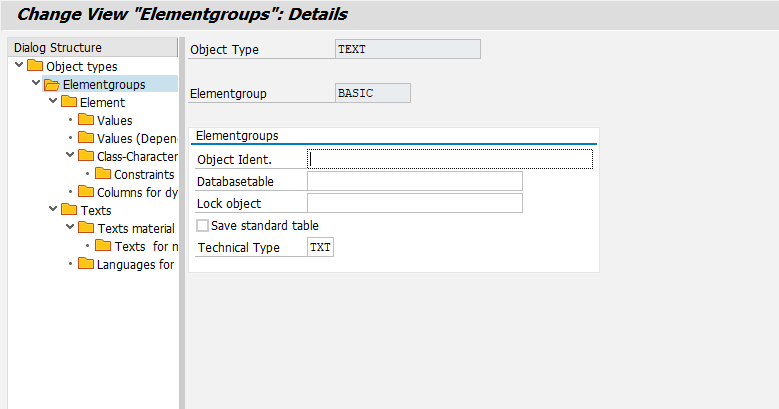779x409 pixels.
Task: Collapse the Object types tree node
Action: (20, 66)
